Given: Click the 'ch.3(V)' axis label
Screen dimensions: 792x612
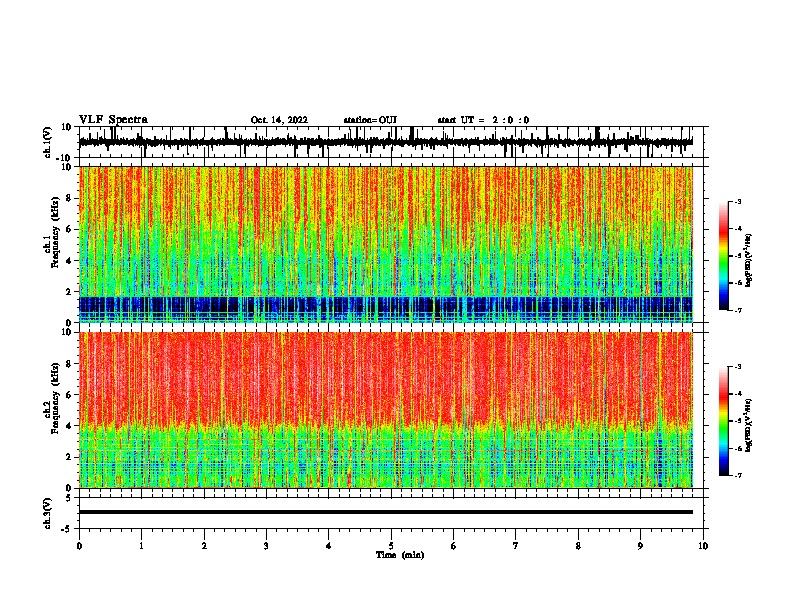Looking at the screenshot, I should (48, 513).
